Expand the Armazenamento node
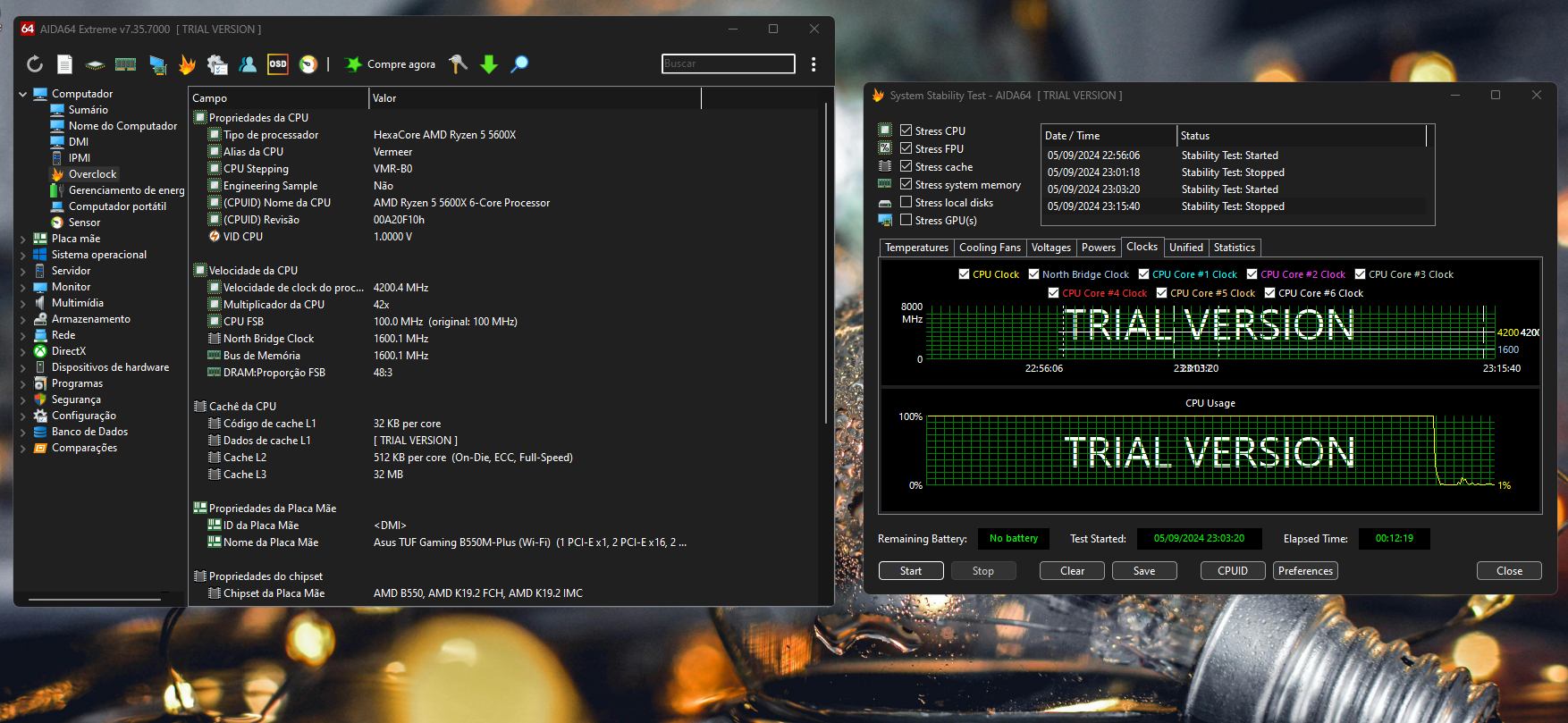1568x723 pixels. 22,319
